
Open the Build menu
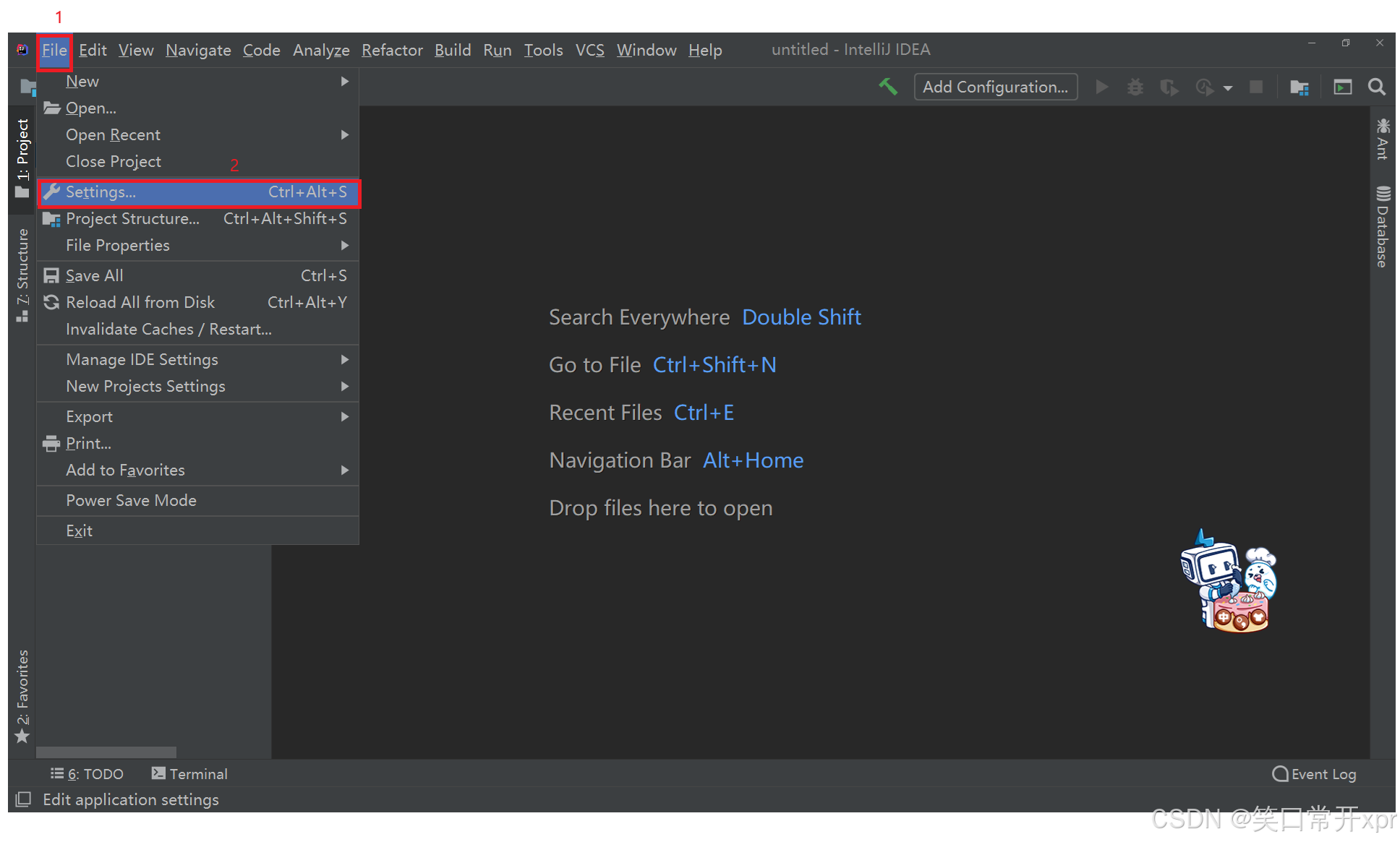pos(453,50)
